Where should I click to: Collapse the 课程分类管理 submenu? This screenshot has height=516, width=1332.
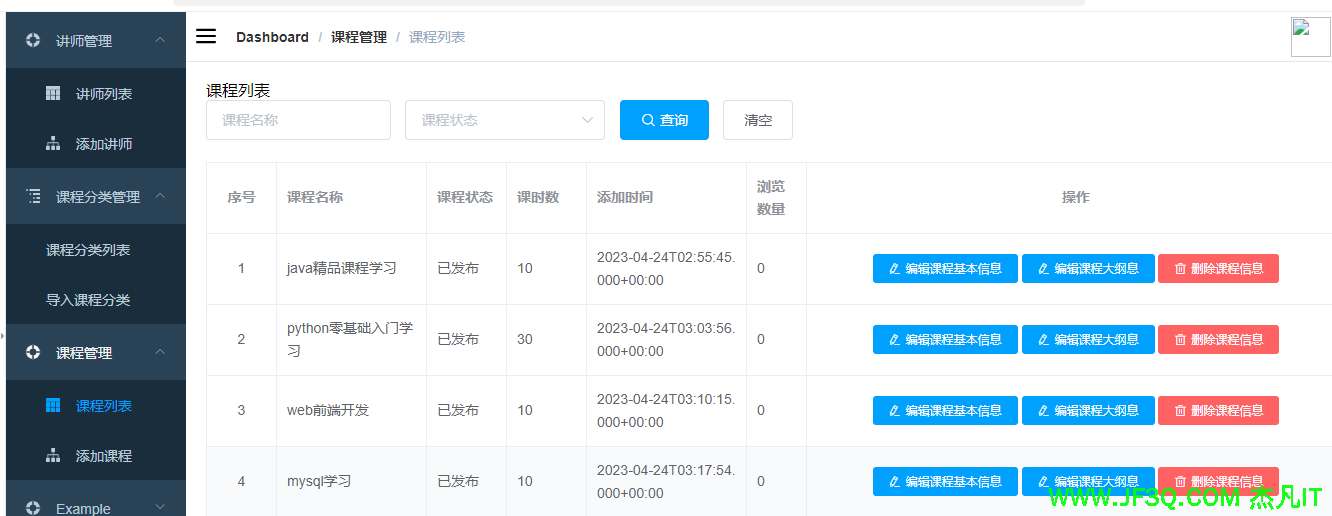160,196
